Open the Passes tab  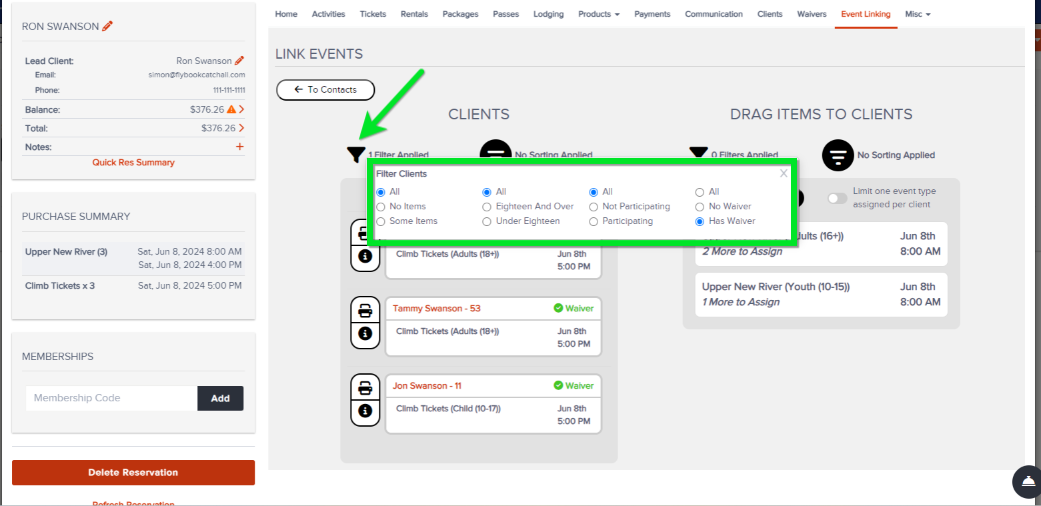coord(506,14)
